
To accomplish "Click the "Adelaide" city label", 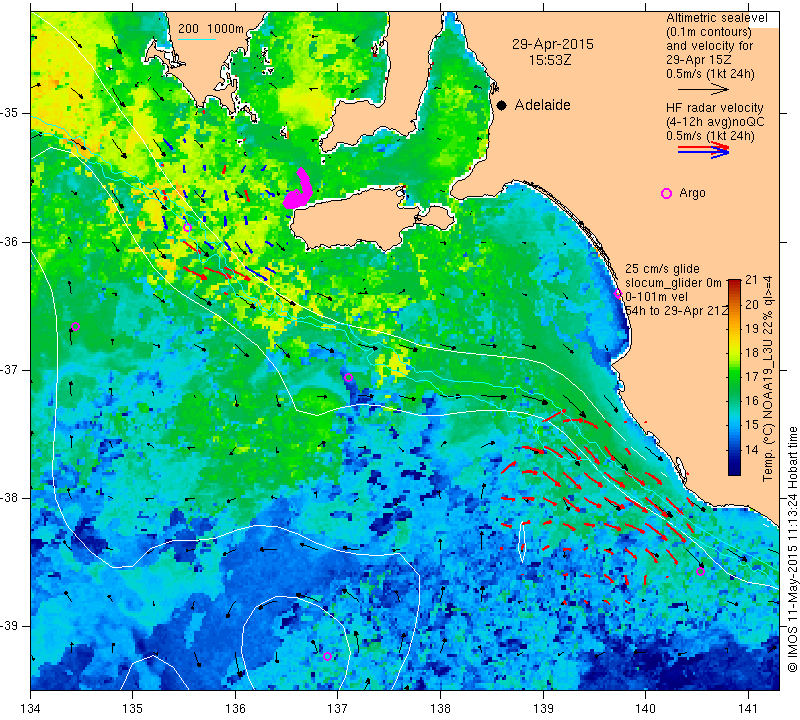I will coord(542,105).
